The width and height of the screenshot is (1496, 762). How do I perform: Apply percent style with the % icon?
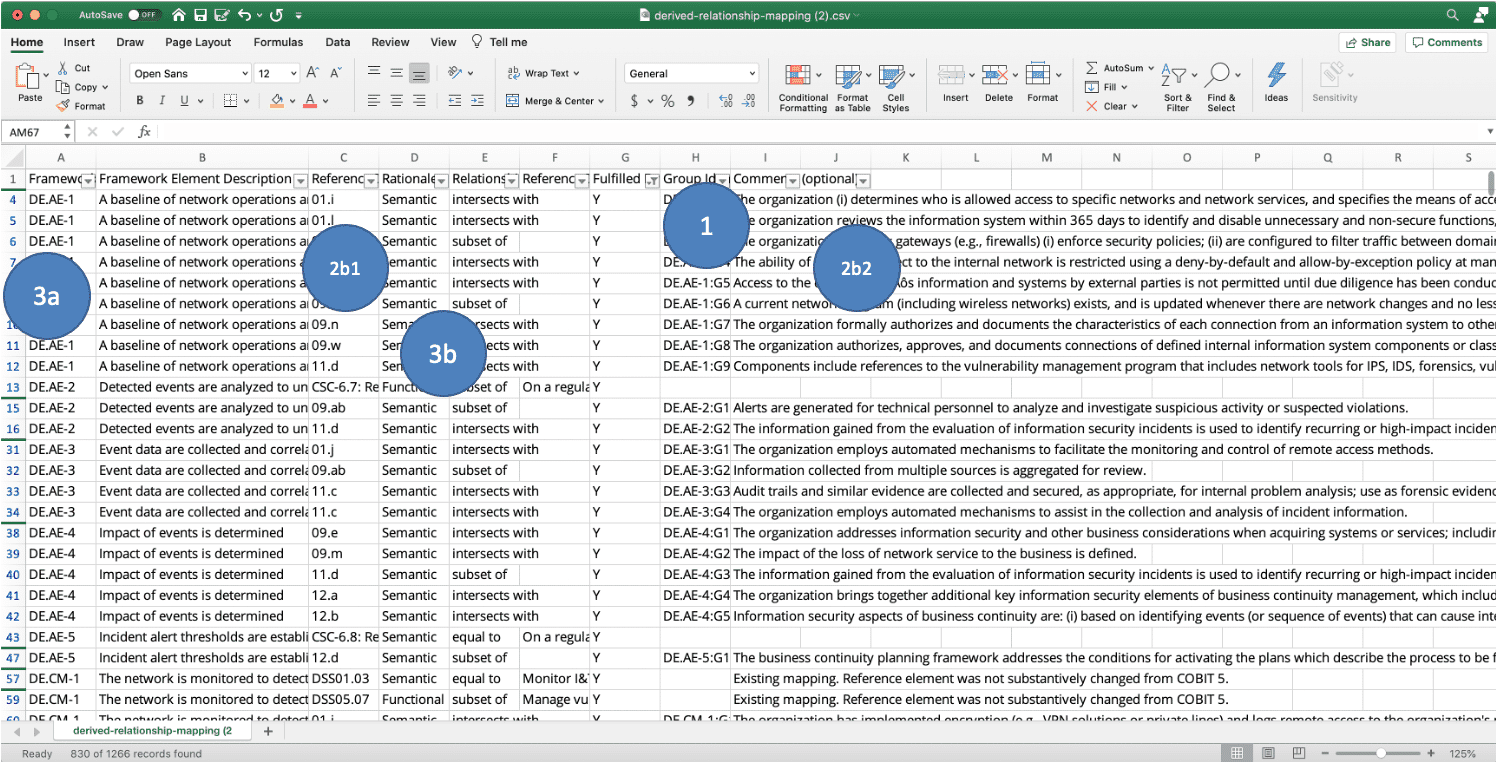(667, 101)
